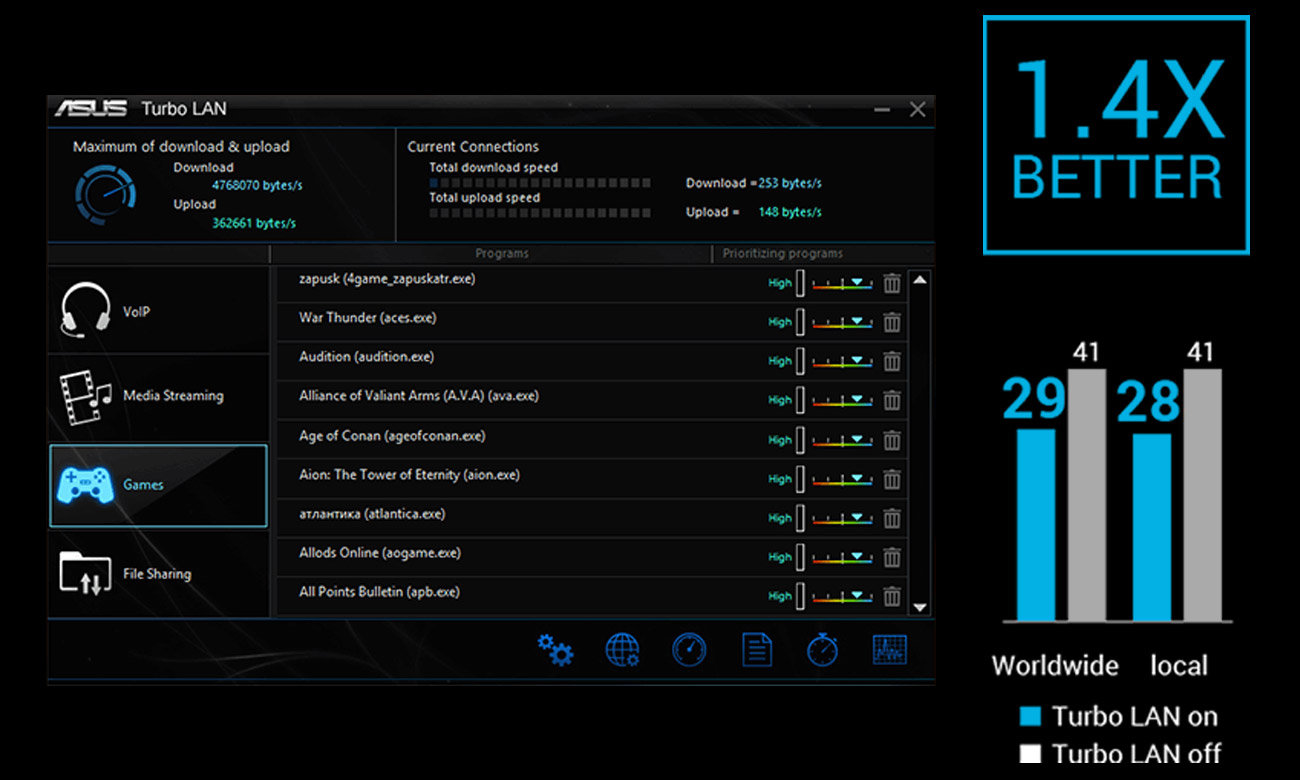Image resolution: width=1300 pixels, height=780 pixels.
Task: Delete Alliance of Valiant Arms with trash icon
Action: (x=892, y=400)
